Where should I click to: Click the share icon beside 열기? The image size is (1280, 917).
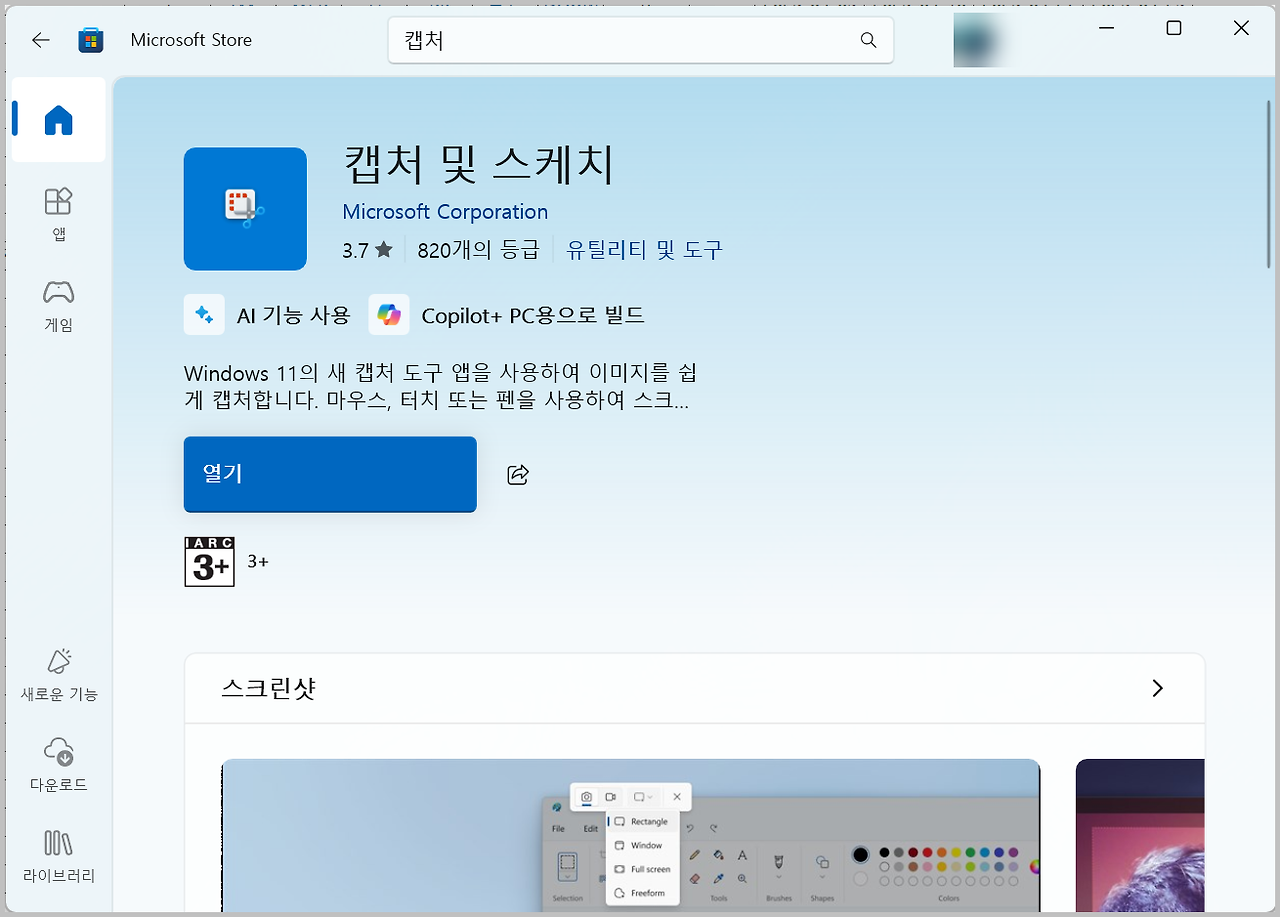pyautogui.click(x=518, y=474)
